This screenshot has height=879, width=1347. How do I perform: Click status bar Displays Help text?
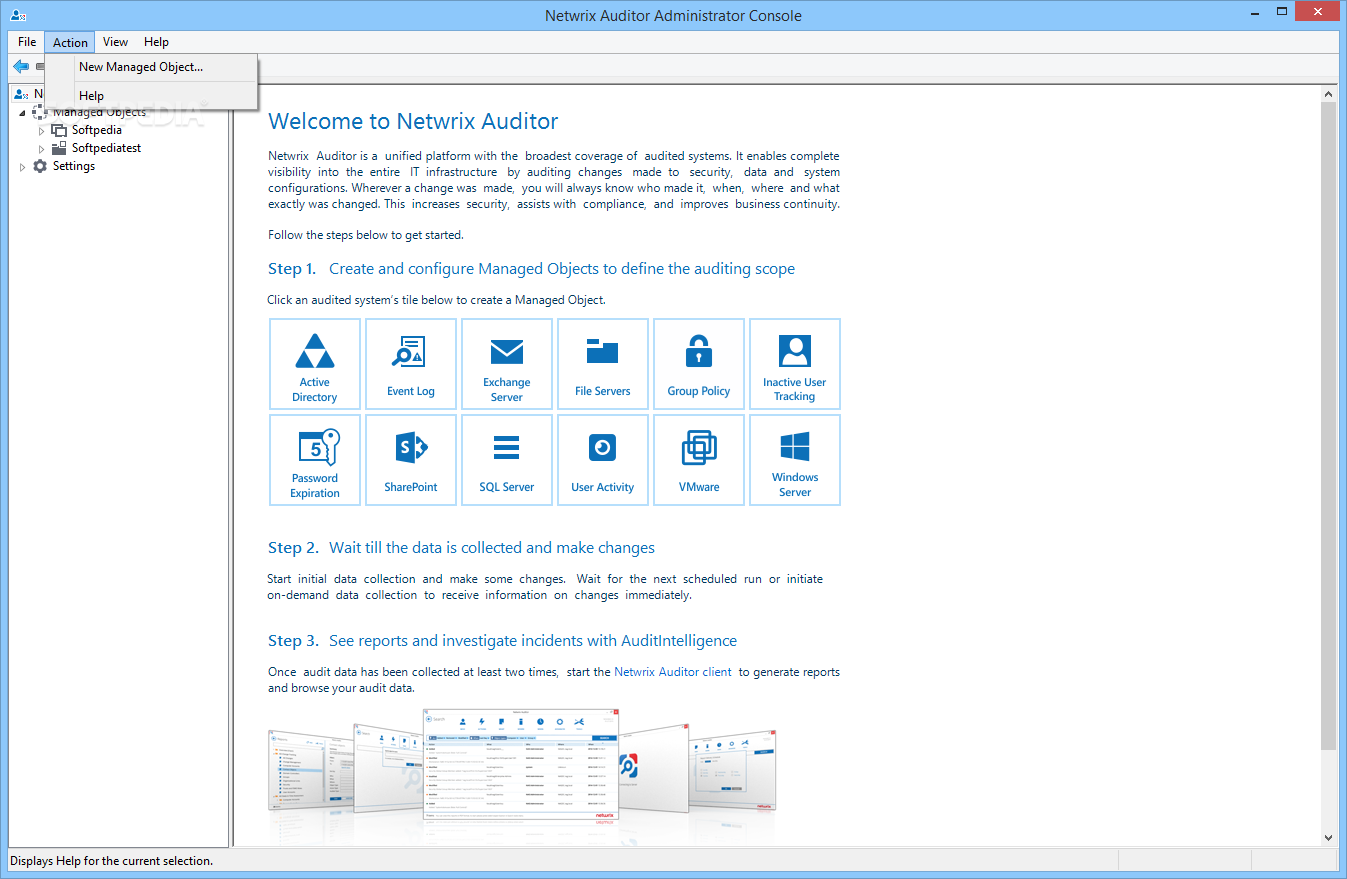pos(111,860)
